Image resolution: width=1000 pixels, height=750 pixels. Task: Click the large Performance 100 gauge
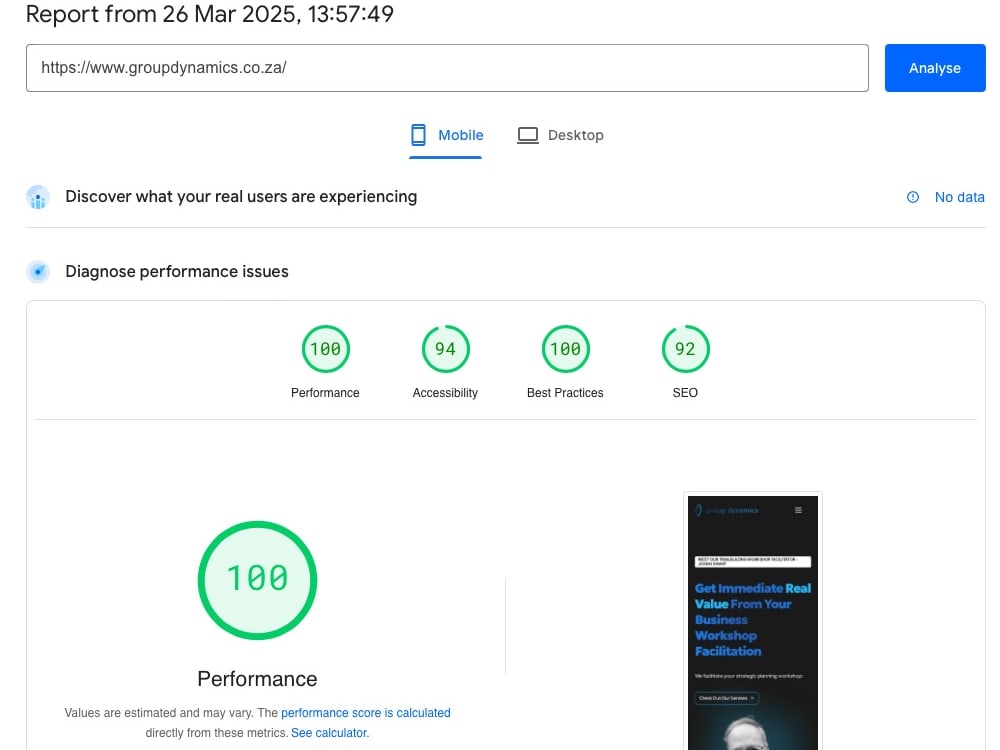click(x=258, y=580)
